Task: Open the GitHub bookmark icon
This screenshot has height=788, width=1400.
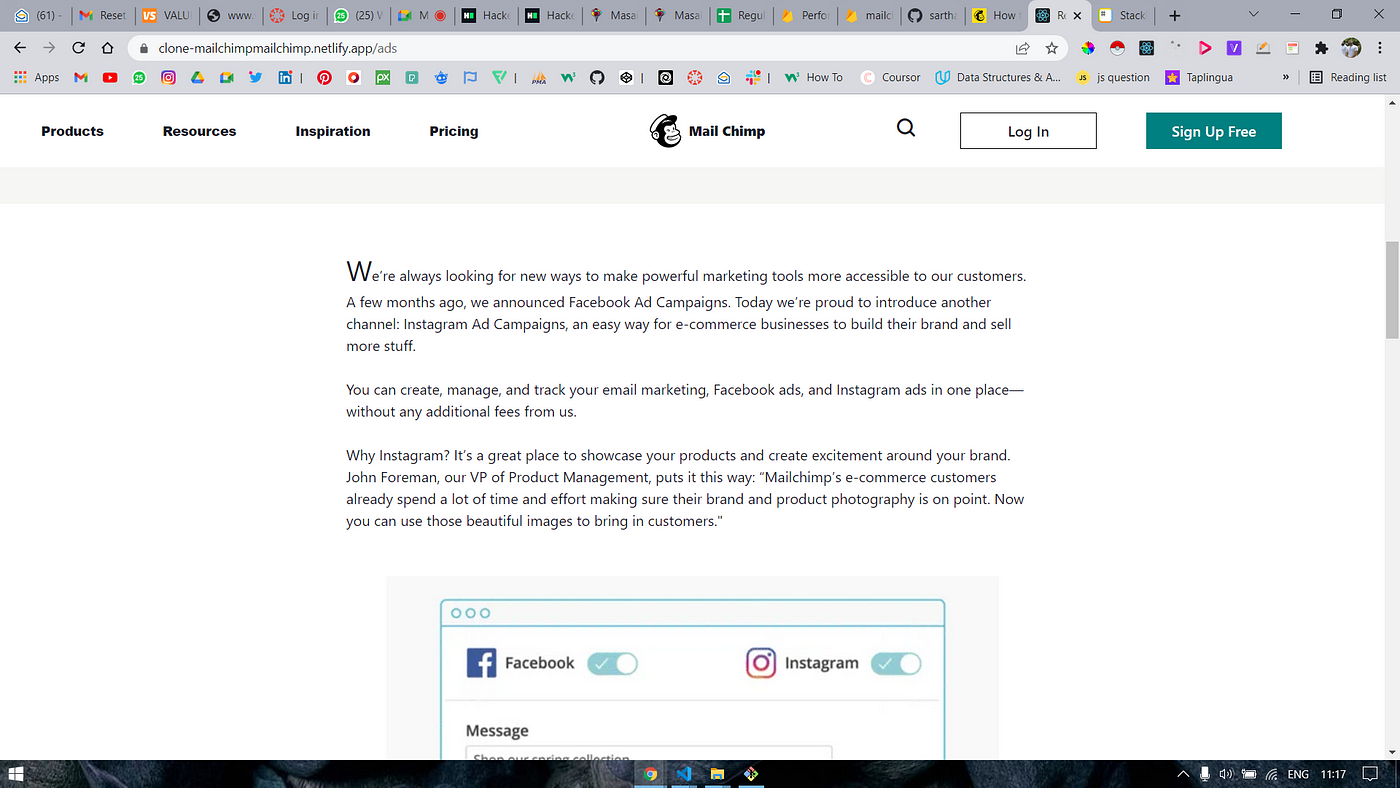Action: click(597, 77)
